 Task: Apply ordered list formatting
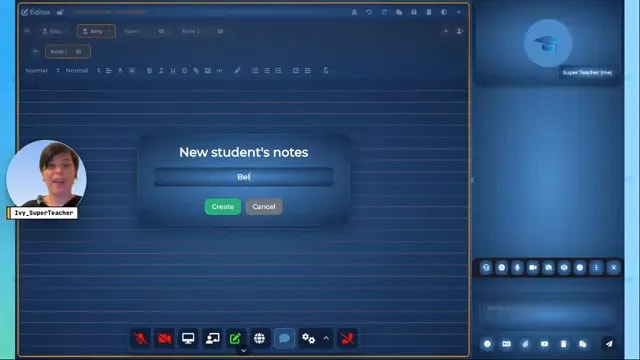pyautogui.click(x=255, y=71)
